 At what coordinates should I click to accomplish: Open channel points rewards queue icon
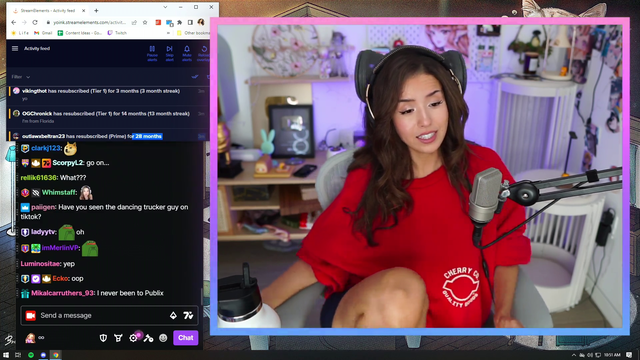click(118, 338)
